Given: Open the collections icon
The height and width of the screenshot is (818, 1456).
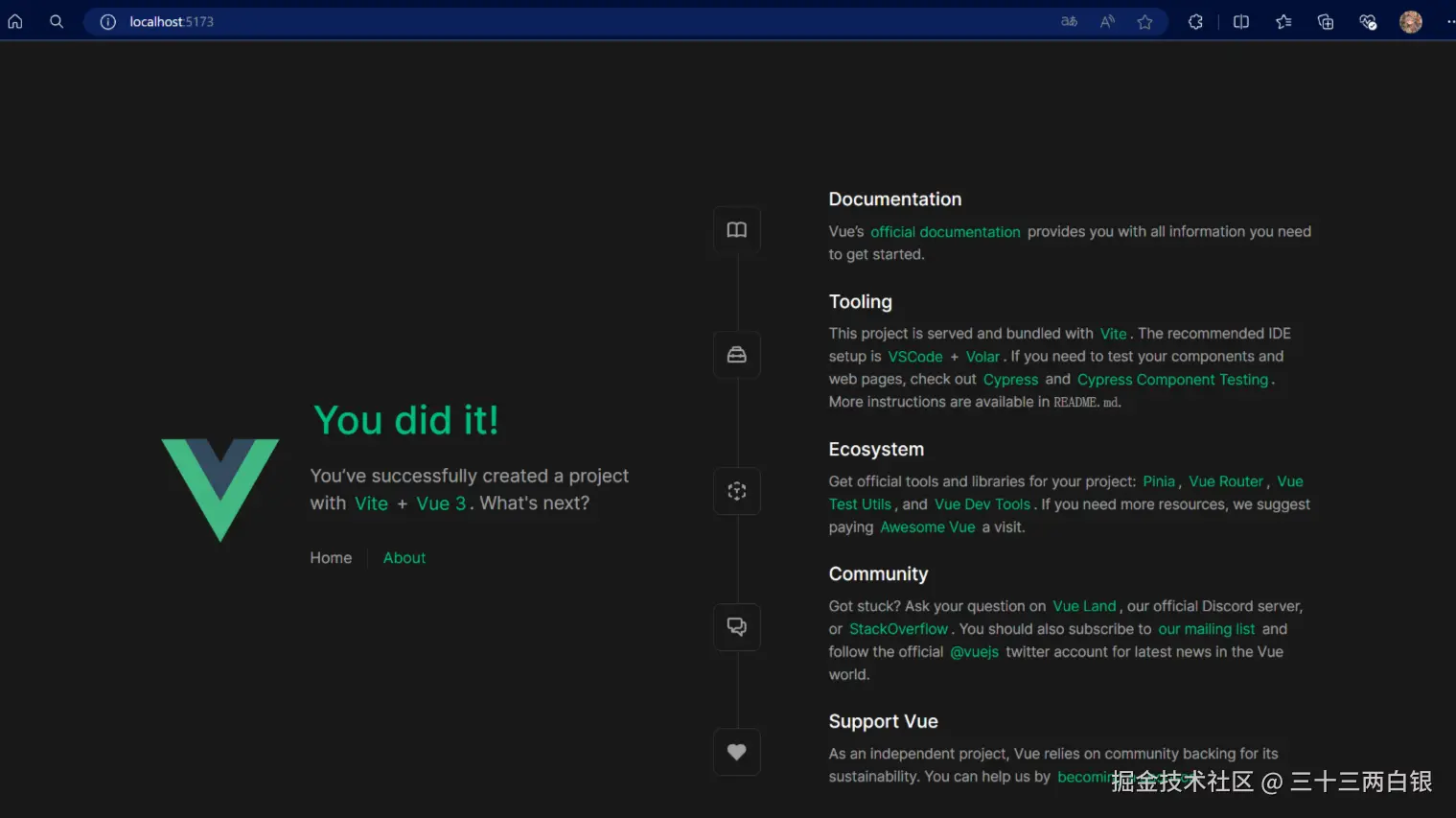Looking at the screenshot, I should click(1326, 21).
